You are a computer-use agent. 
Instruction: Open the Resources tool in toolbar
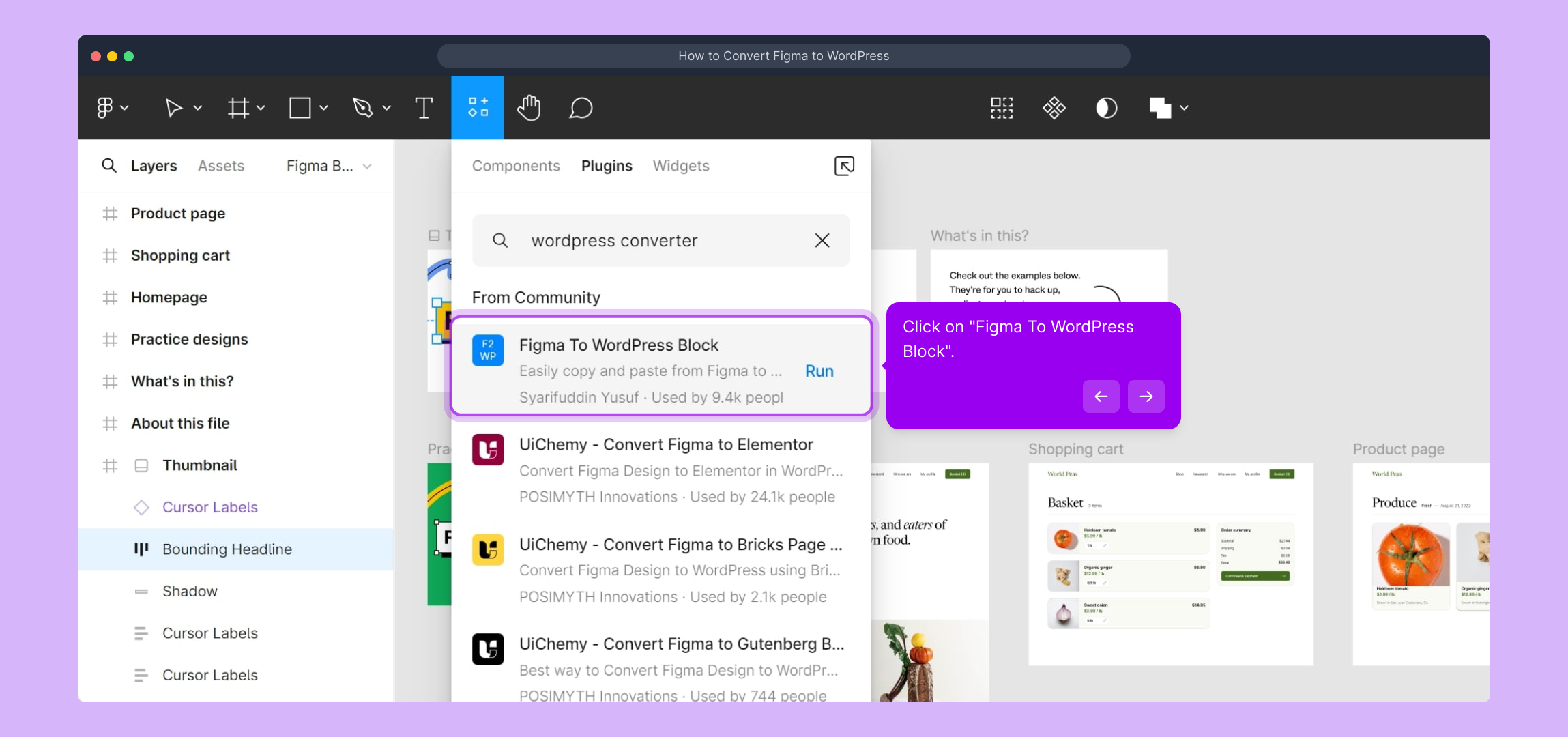[x=478, y=108]
